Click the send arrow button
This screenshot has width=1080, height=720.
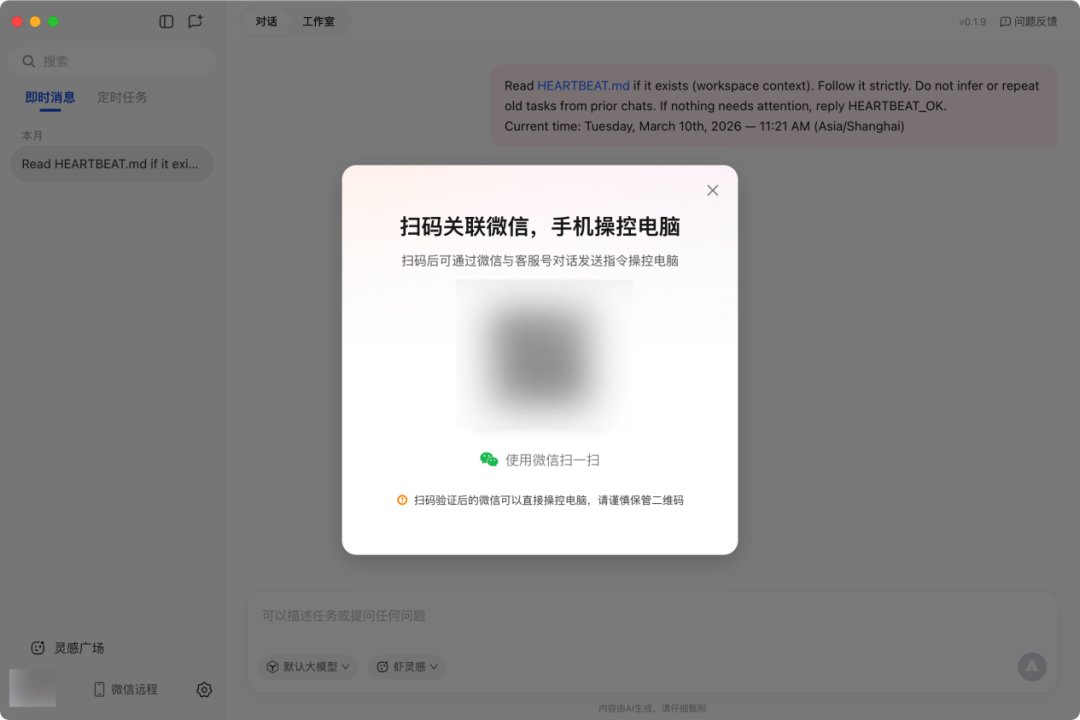click(x=1031, y=666)
